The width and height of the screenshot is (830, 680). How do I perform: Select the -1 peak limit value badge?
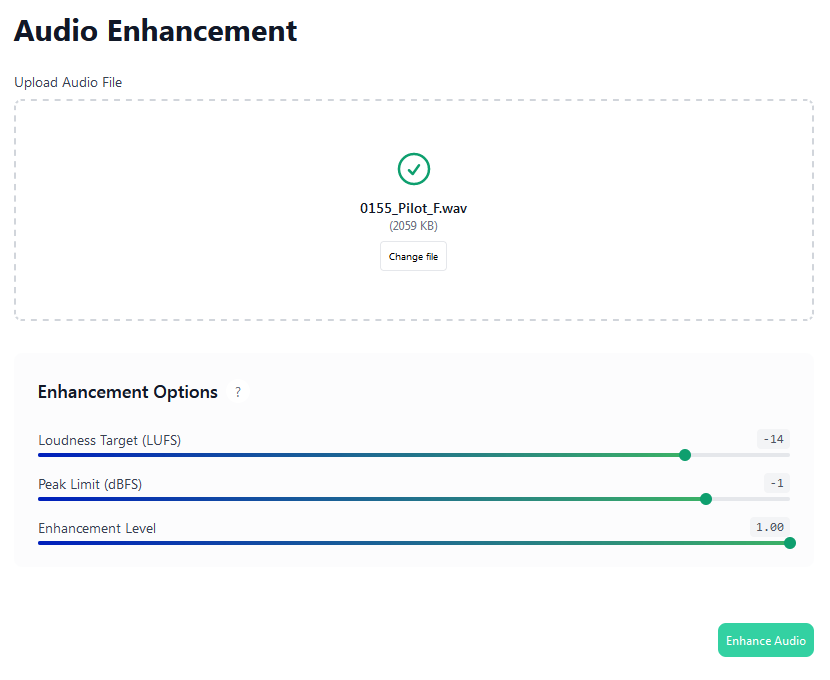(x=777, y=483)
